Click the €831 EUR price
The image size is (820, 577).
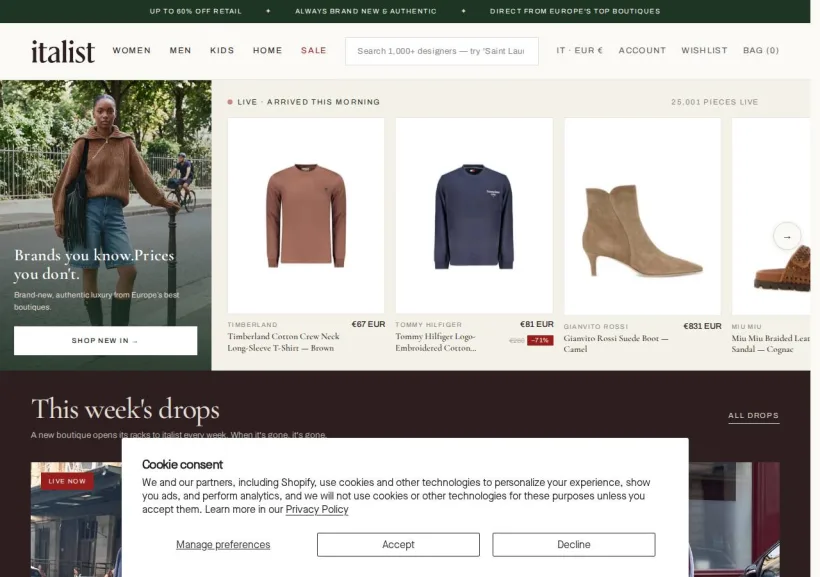coord(702,326)
